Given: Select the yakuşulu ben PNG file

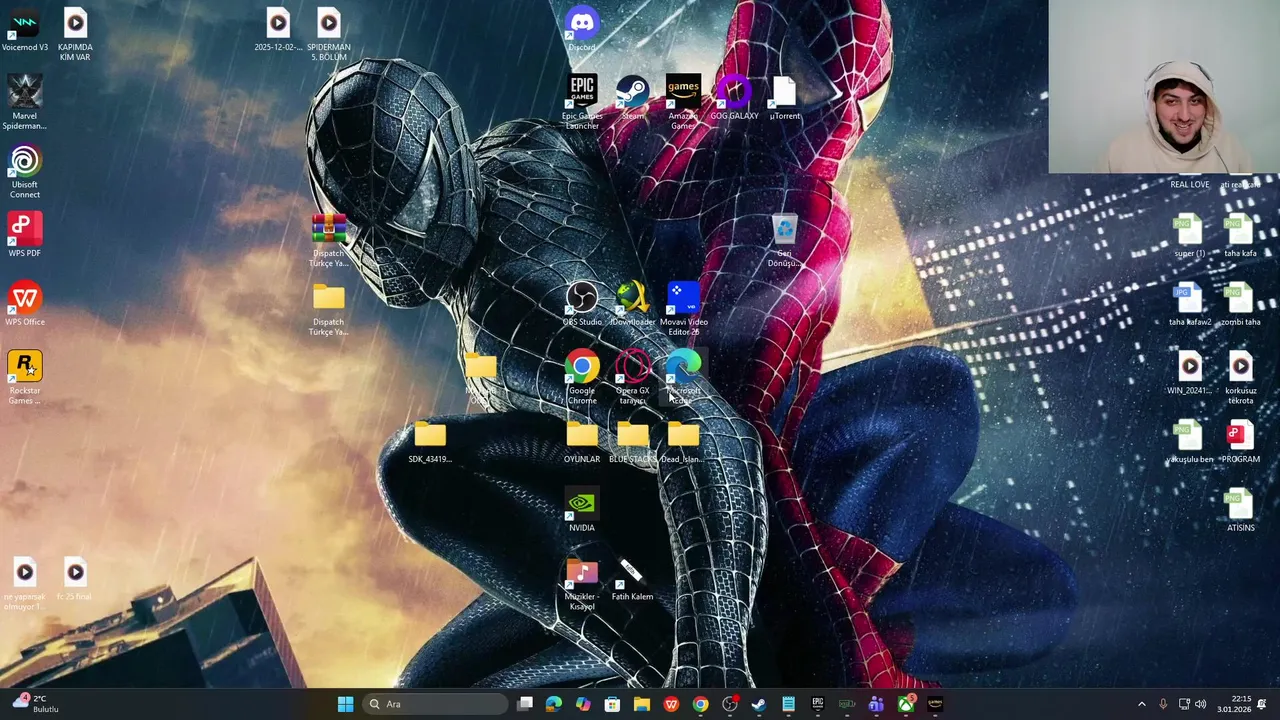Looking at the screenshot, I should (x=1189, y=441).
